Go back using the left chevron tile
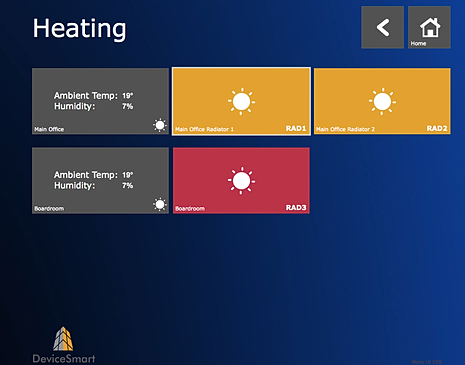This screenshot has width=465, height=365. pyautogui.click(x=382, y=27)
